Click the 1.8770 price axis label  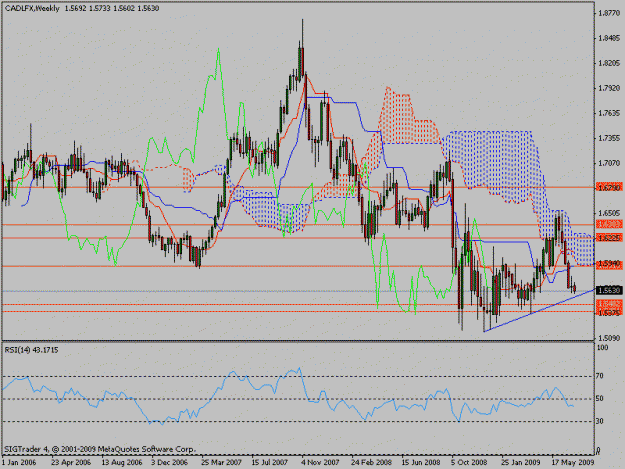coord(609,13)
